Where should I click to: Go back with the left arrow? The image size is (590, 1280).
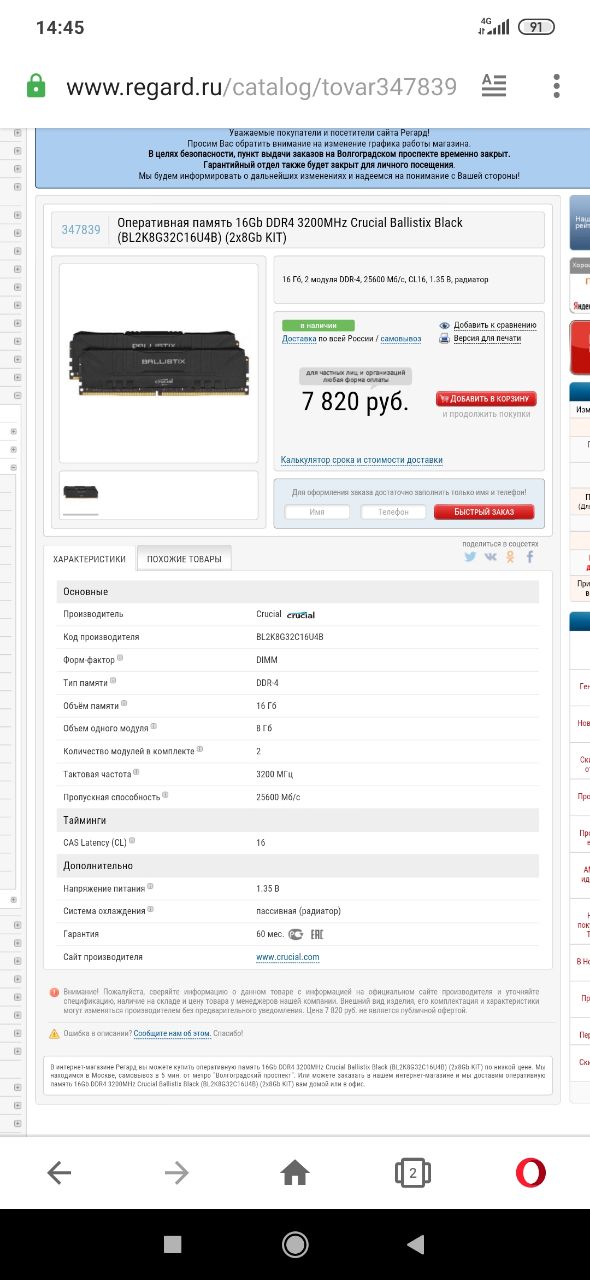[x=59, y=1173]
